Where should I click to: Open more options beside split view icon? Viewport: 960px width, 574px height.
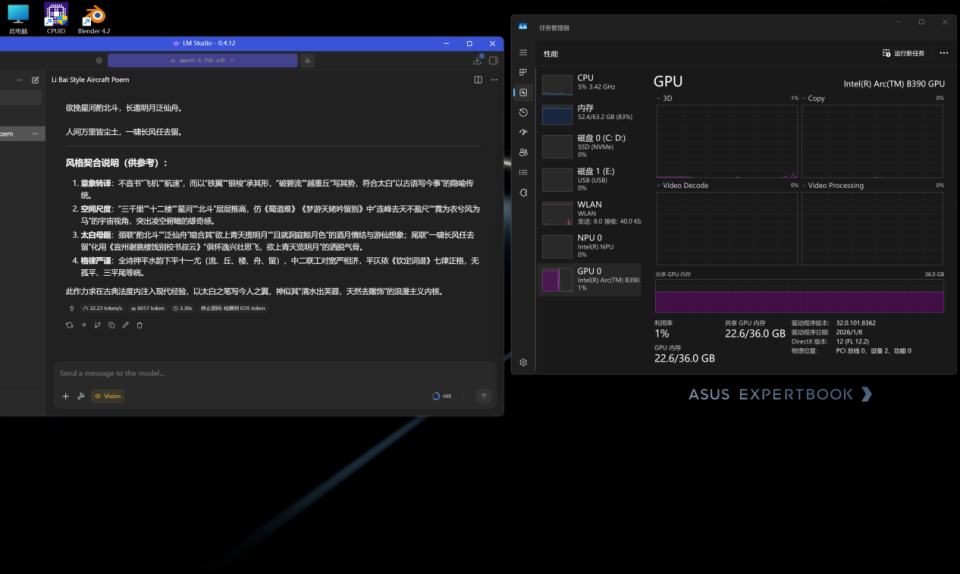coord(494,80)
